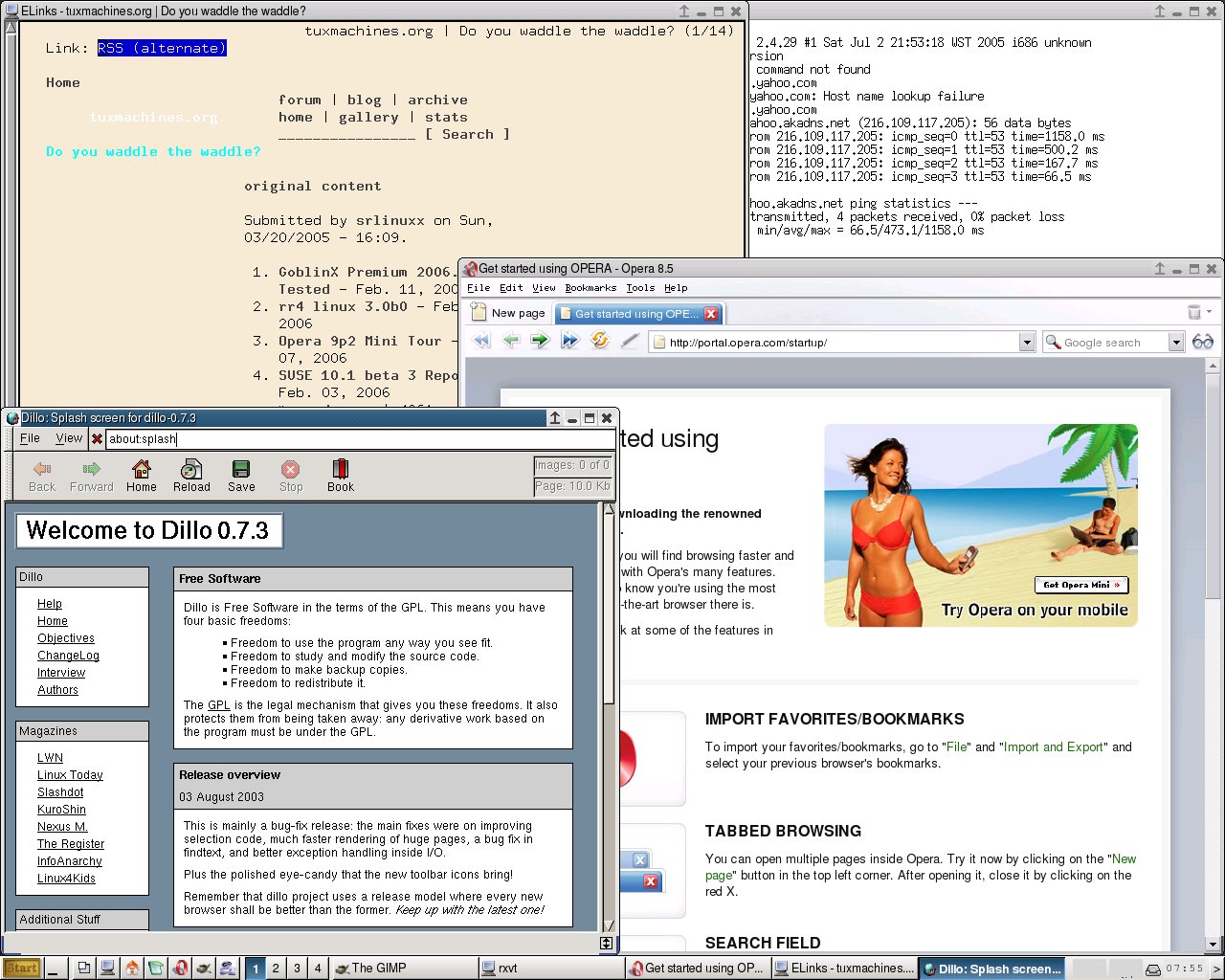1225x980 pixels.
Task: Open Opera's Help menu
Action: [x=676, y=287]
